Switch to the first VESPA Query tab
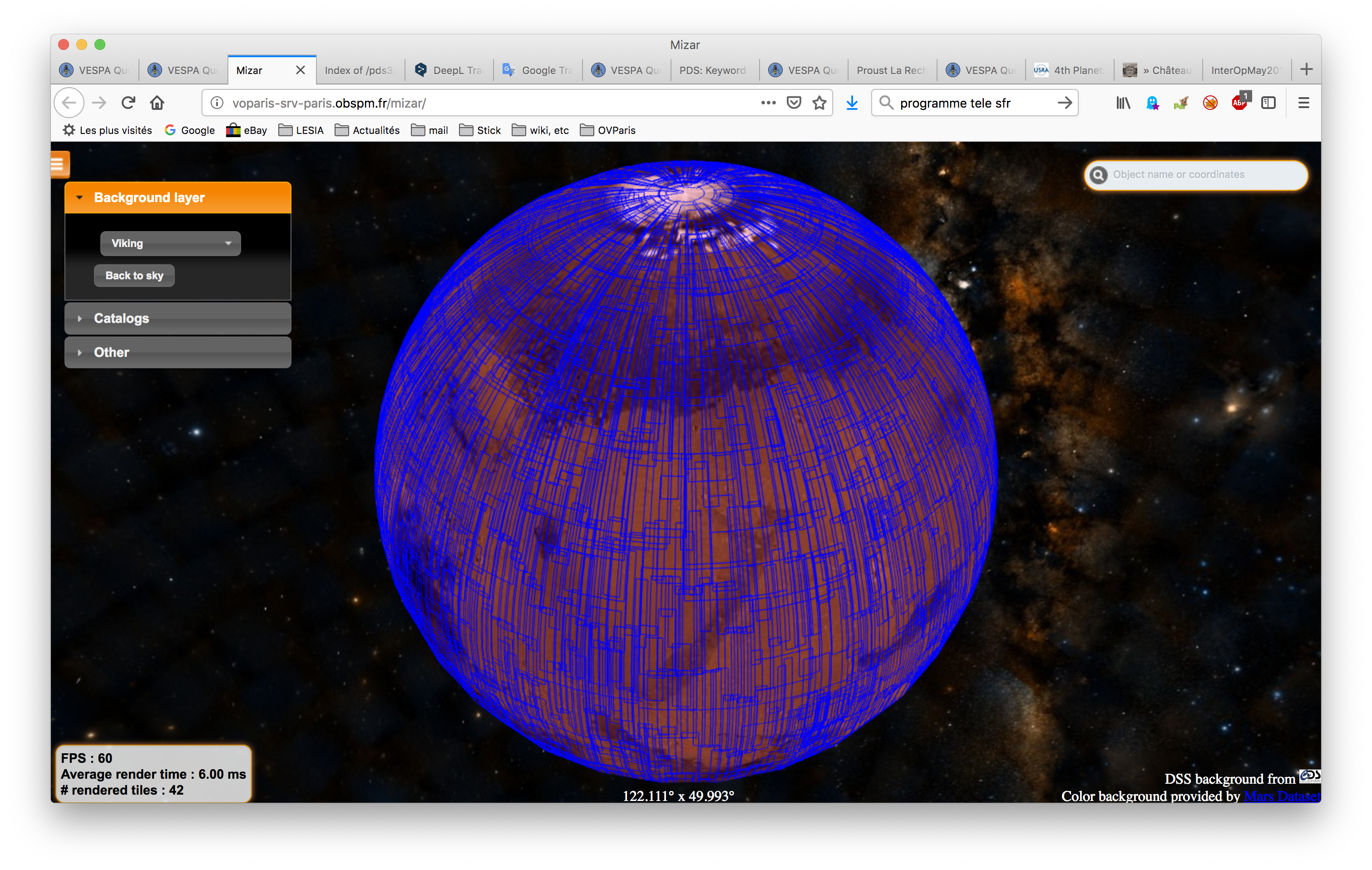Viewport: 1372px width, 870px height. tap(95, 70)
